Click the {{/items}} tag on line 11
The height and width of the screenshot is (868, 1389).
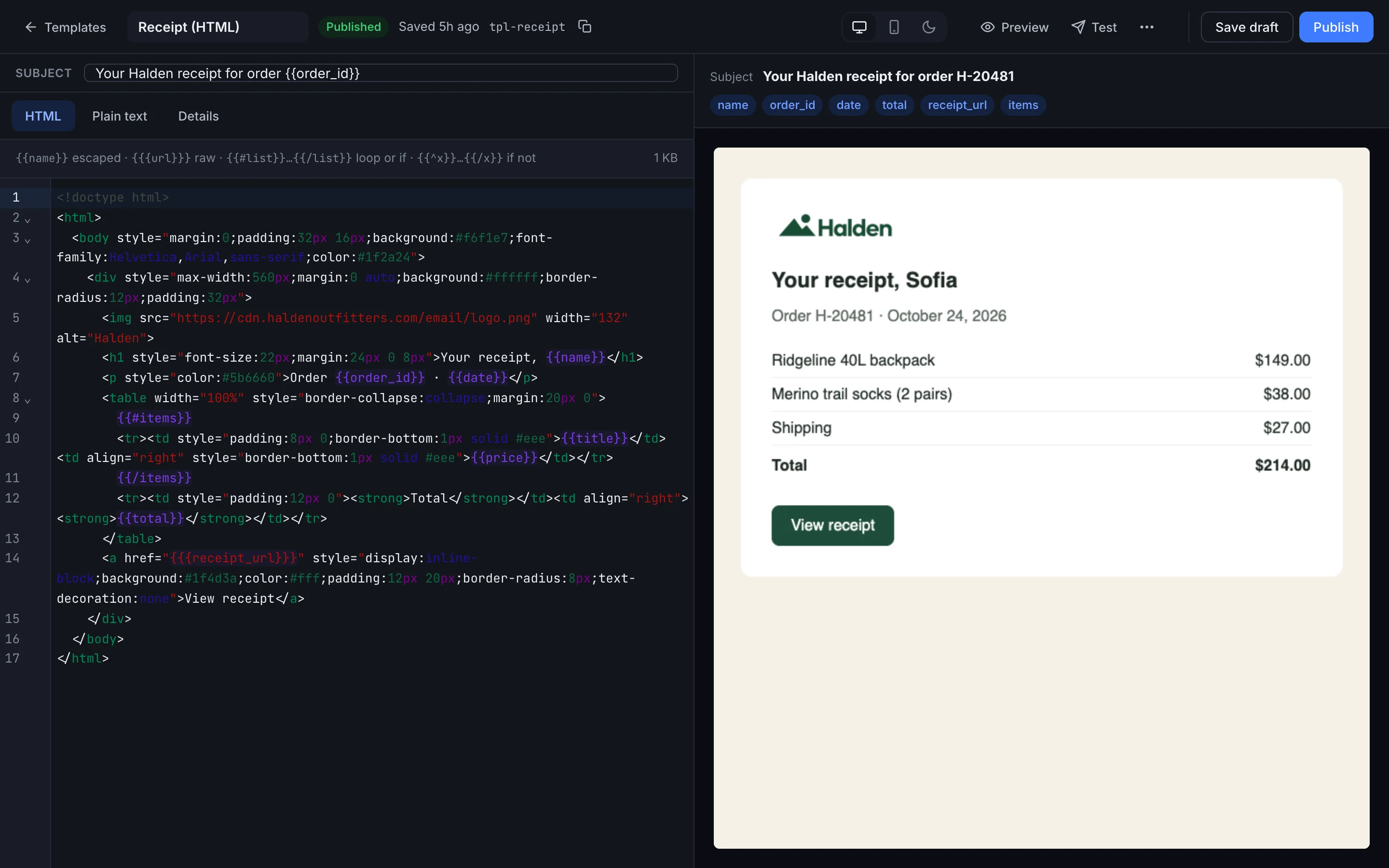[154, 477]
